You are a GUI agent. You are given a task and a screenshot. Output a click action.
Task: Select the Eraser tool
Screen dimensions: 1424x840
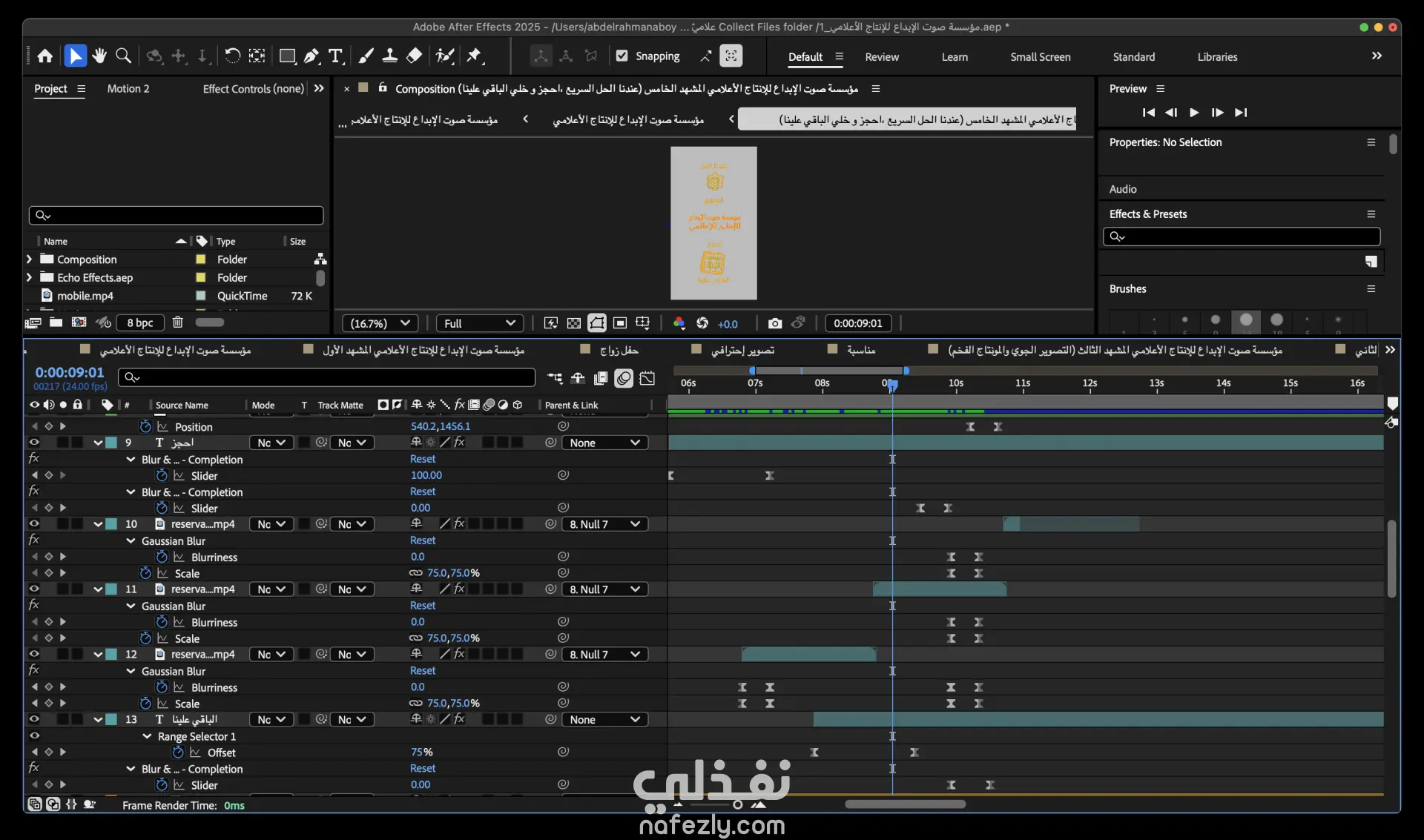415,56
